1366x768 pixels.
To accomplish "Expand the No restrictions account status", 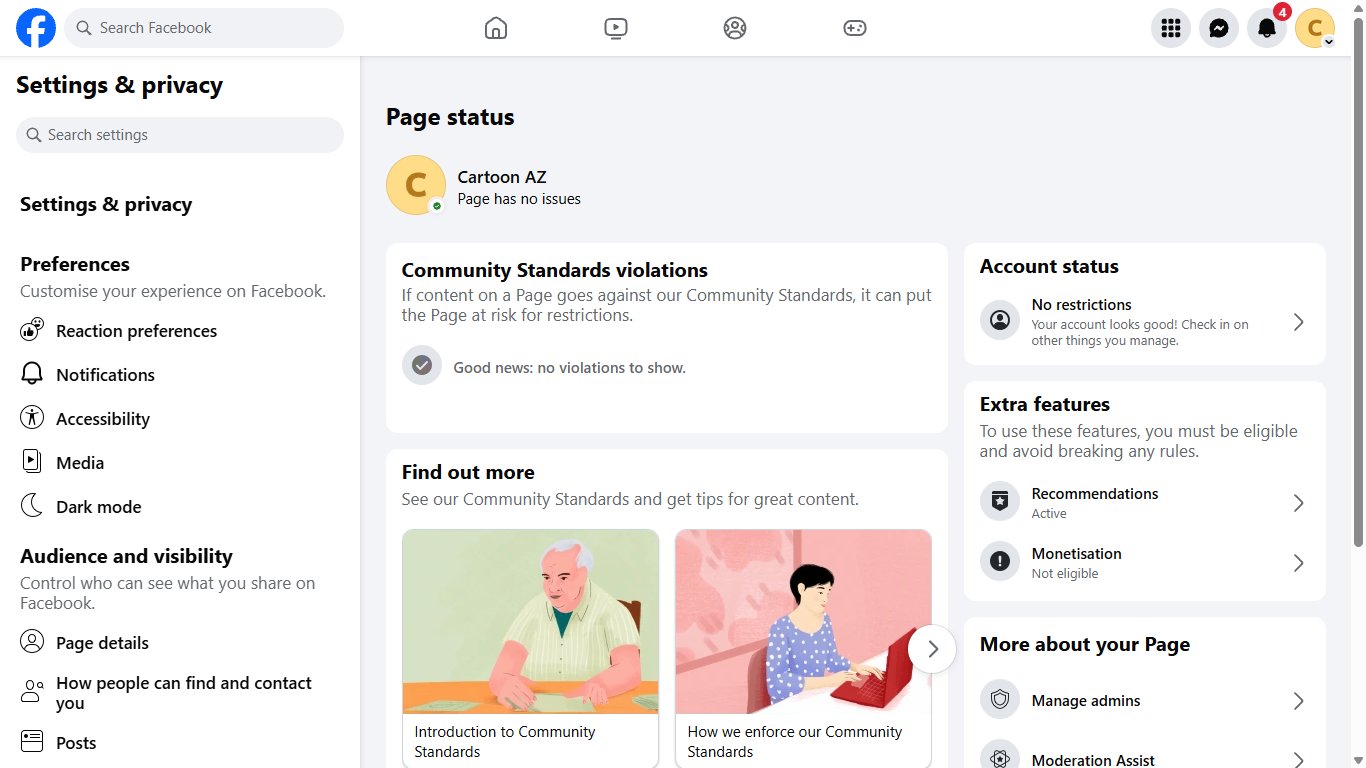I will click(x=1145, y=322).
